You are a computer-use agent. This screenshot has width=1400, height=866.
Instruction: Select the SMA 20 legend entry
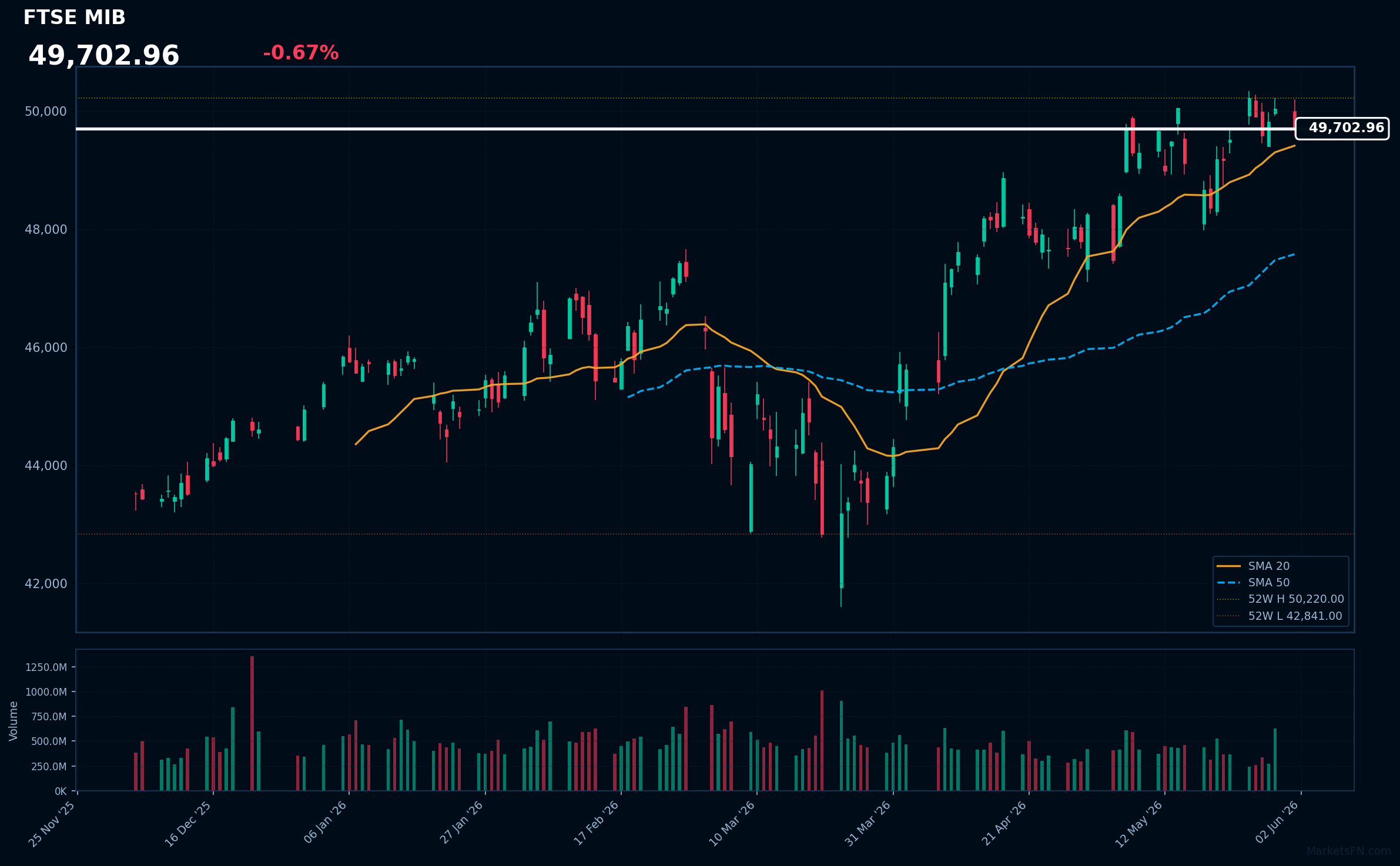(1253, 566)
